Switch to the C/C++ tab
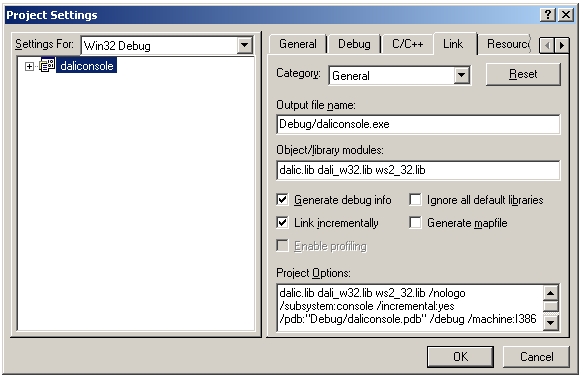This screenshot has height=379, width=583. [x=408, y=44]
